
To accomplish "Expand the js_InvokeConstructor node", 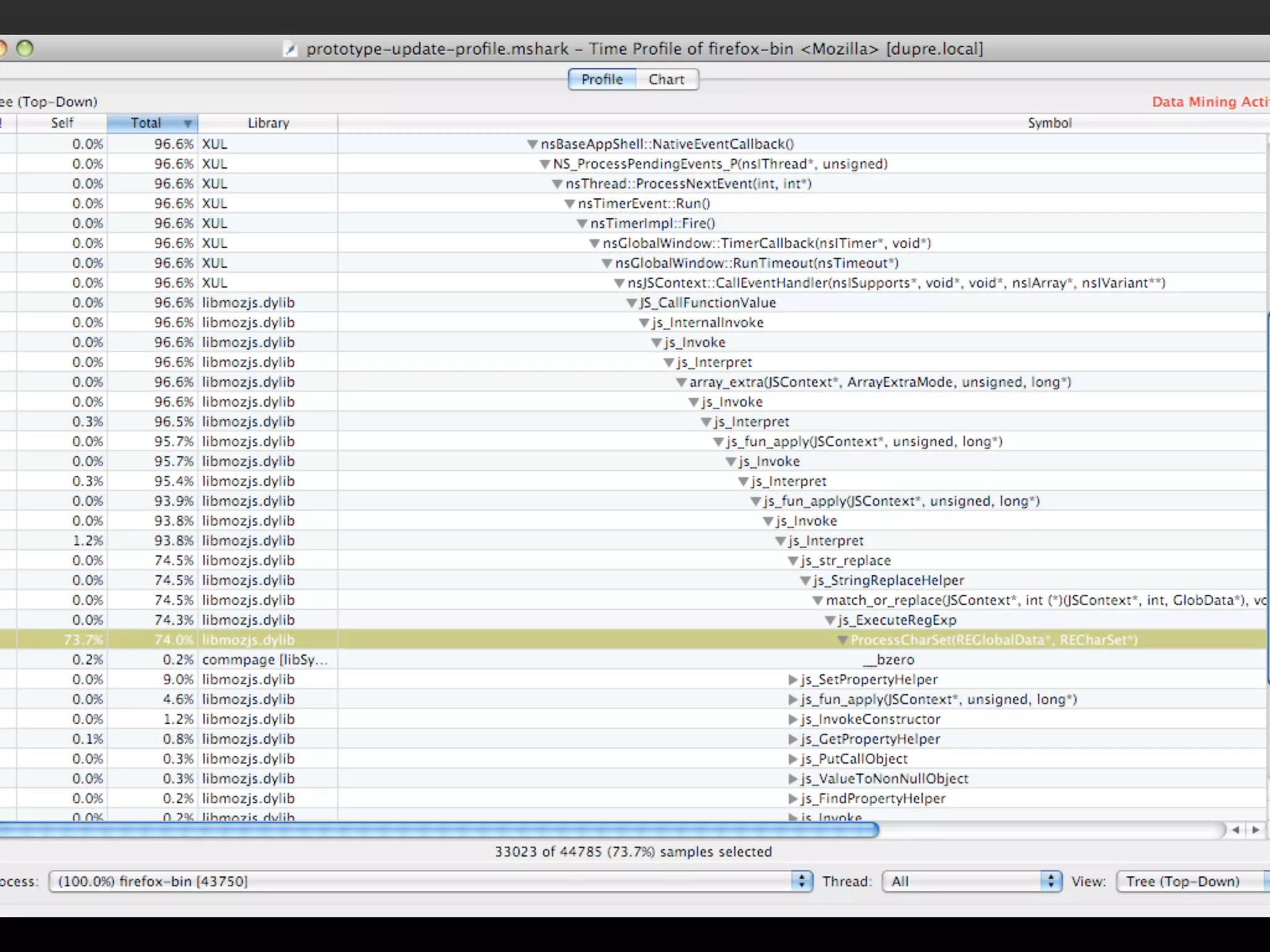I will 793,720.
